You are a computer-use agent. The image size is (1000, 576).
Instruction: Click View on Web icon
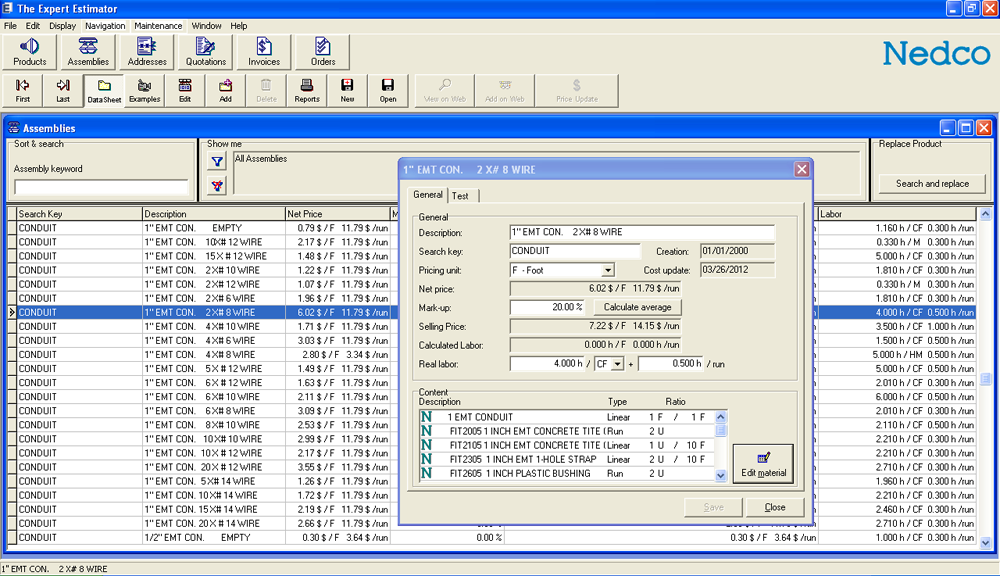coord(445,91)
